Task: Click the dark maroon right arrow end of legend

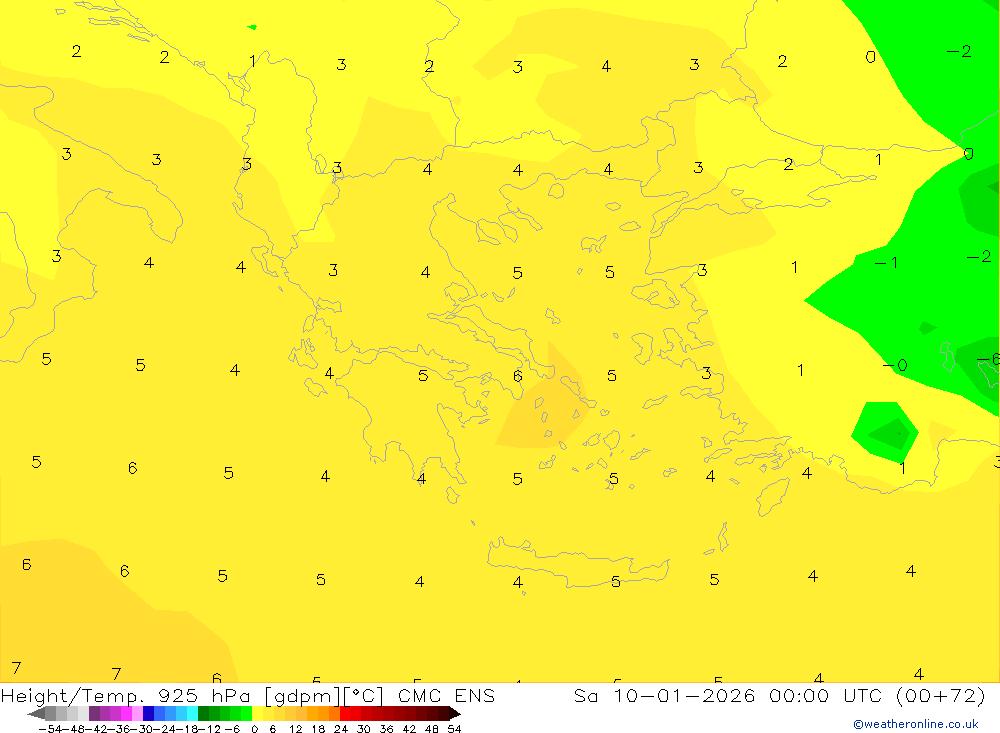Action: point(453,713)
